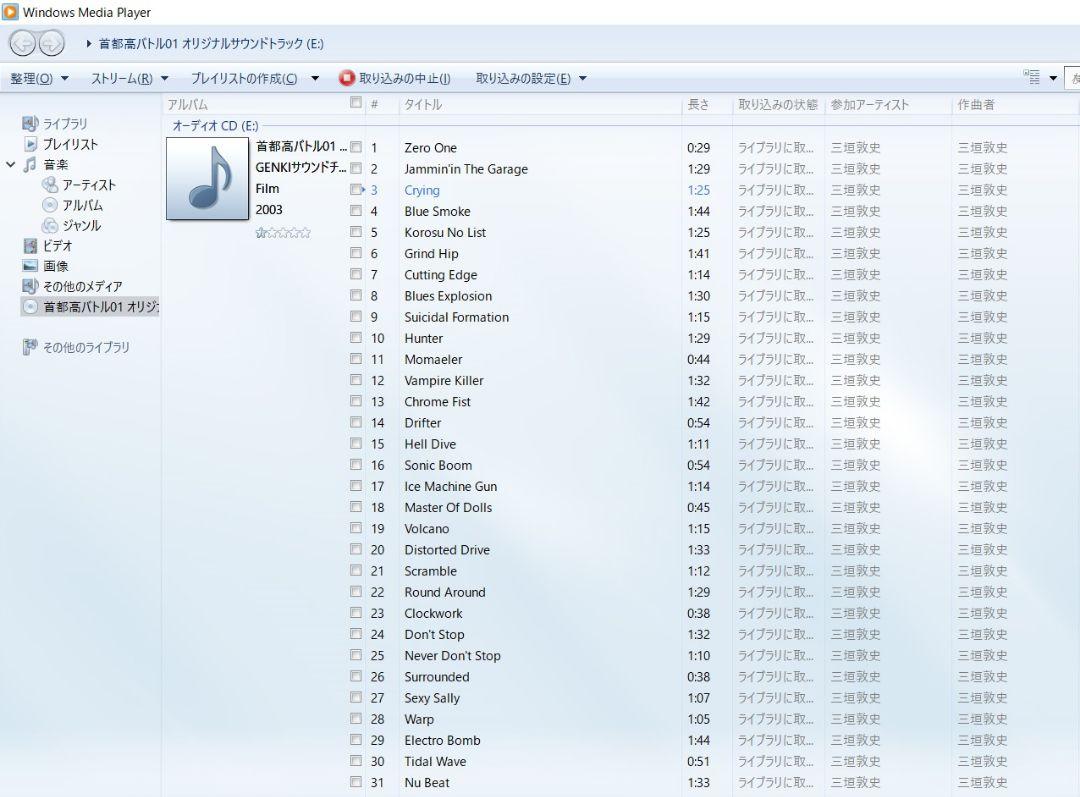Screen dimensions: 1080x797
Task: Select the track Nu Beat
Action: tap(427, 783)
